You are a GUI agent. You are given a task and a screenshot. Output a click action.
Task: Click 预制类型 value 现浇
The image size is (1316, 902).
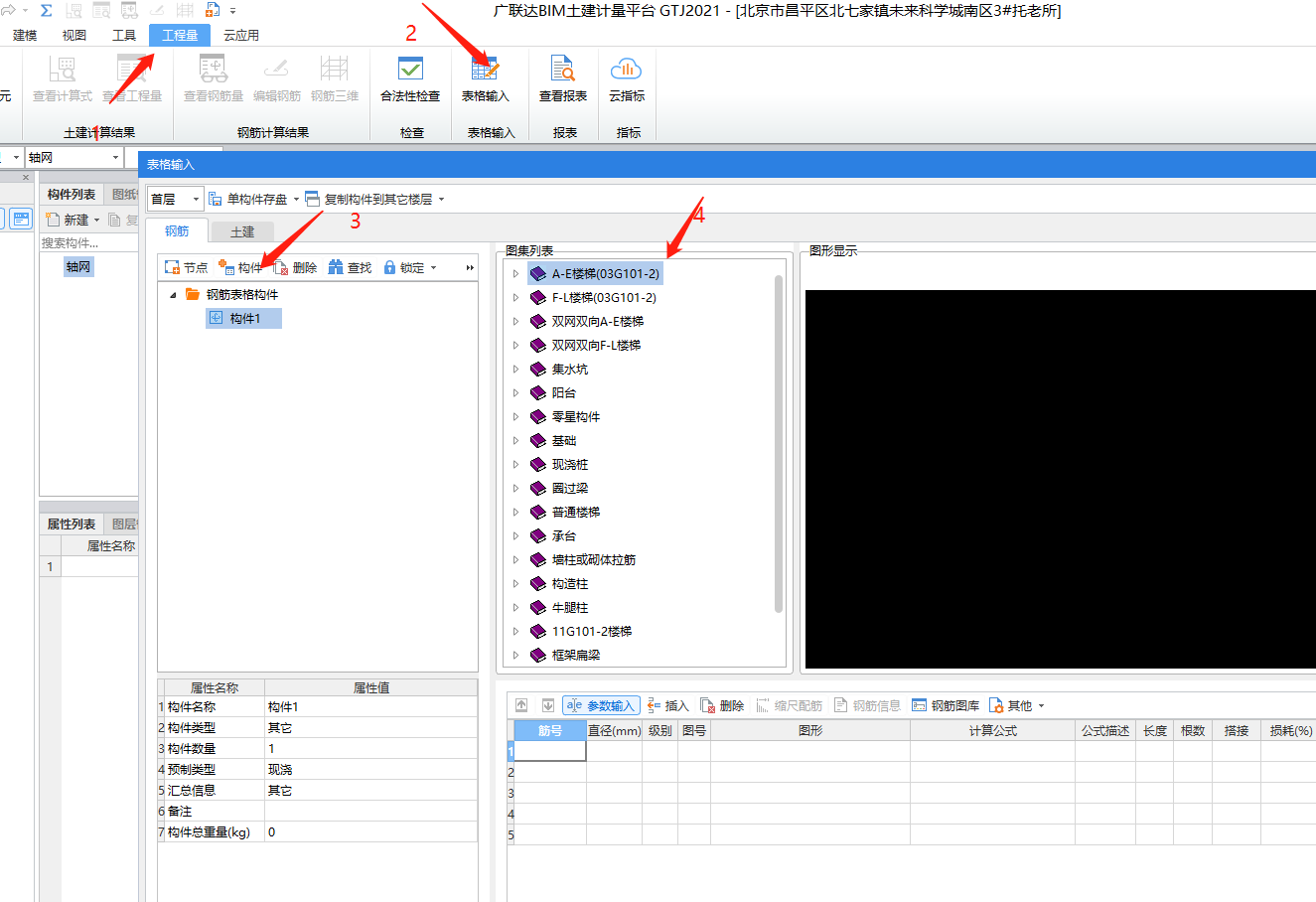tap(370, 770)
